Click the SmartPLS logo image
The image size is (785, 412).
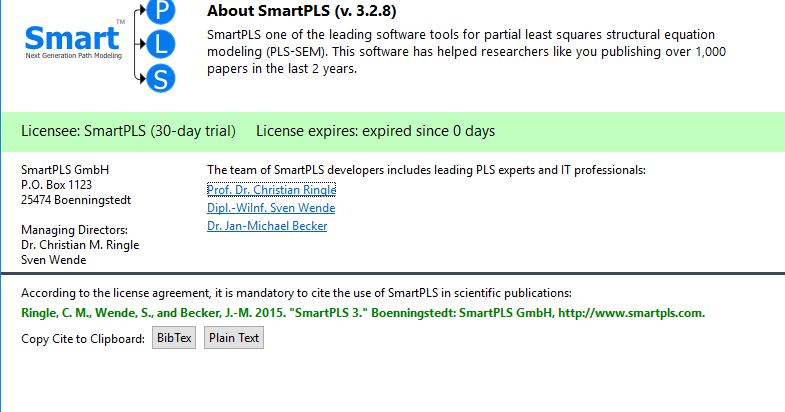pos(100,46)
